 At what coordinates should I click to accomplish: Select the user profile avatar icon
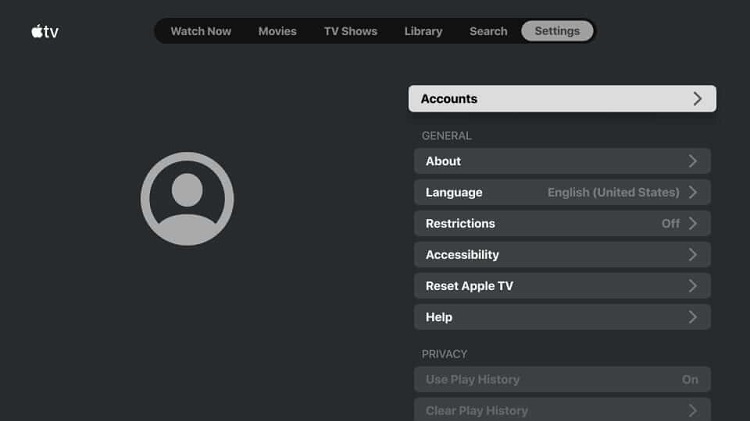(x=187, y=199)
